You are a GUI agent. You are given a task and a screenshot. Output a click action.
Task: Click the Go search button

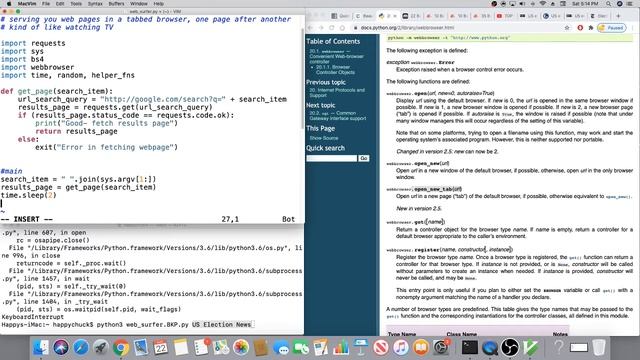pos(364,158)
